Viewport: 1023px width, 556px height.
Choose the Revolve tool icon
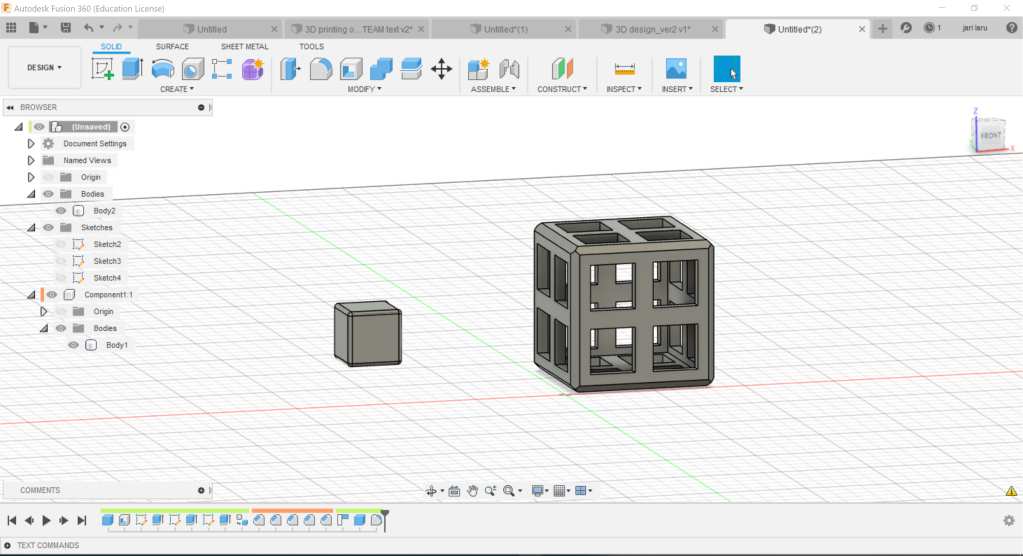(x=162, y=69)
